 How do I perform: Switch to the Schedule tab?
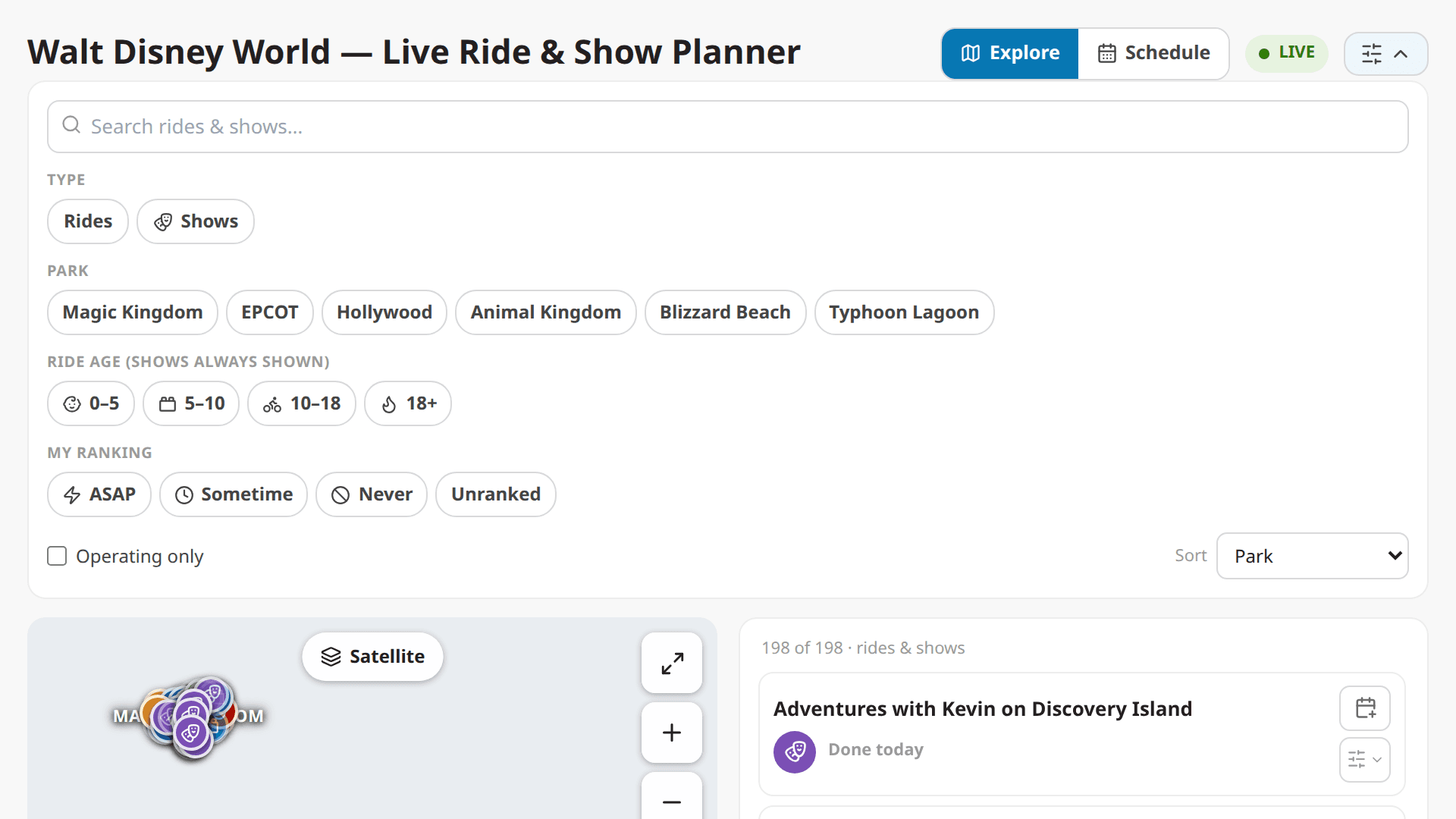[x=1153, y=53]
